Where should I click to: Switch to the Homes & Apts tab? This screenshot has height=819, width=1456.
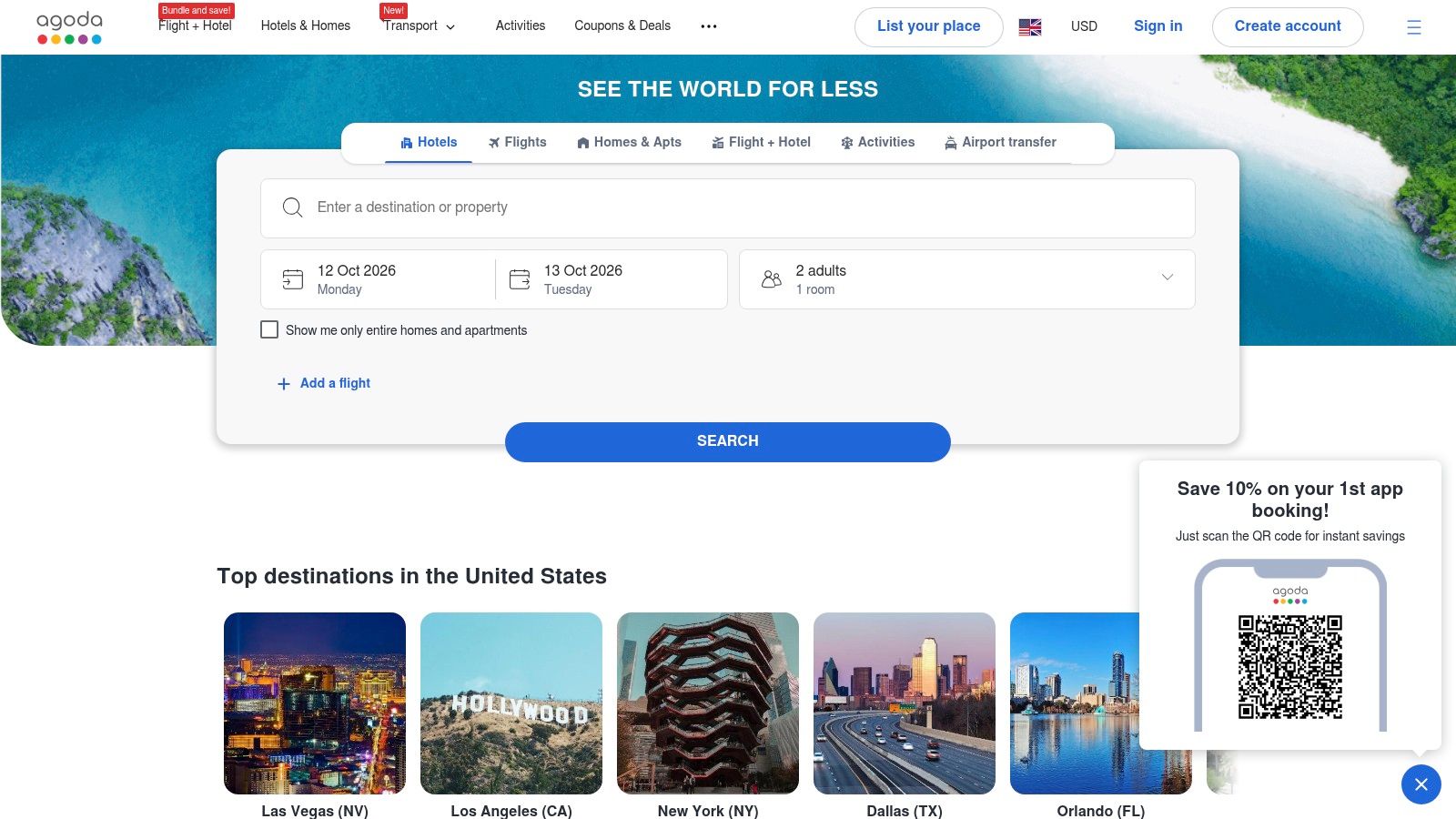coord(629,142)
